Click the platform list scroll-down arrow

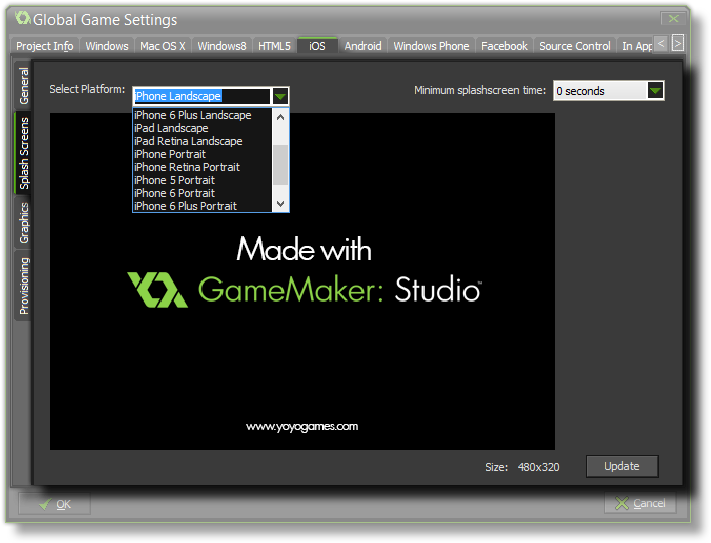pos(281,204)
